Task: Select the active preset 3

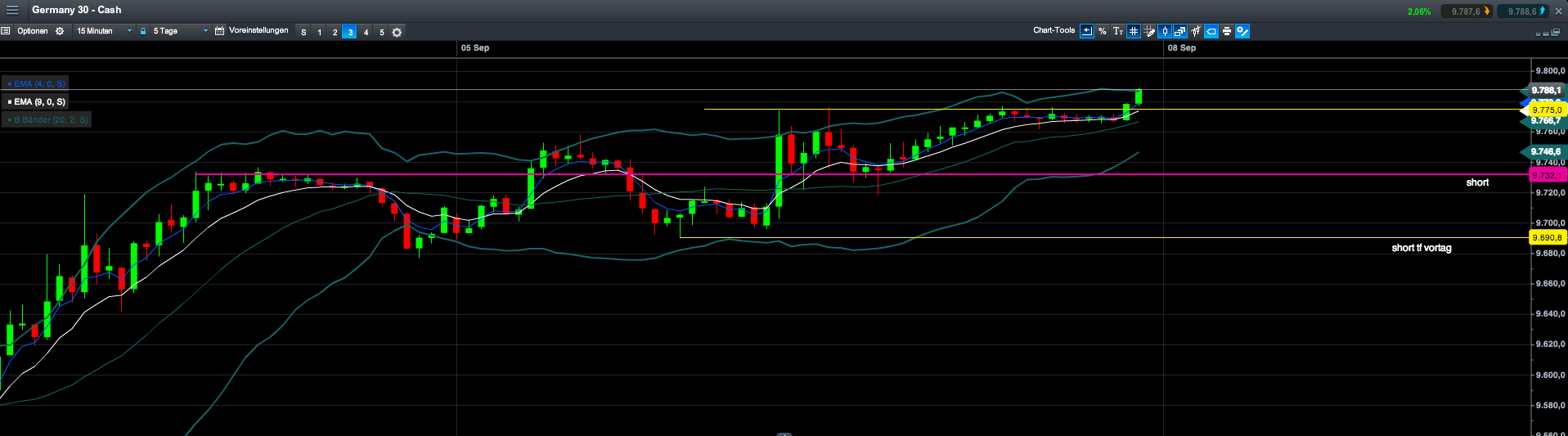Action: [x=350, y=32]
